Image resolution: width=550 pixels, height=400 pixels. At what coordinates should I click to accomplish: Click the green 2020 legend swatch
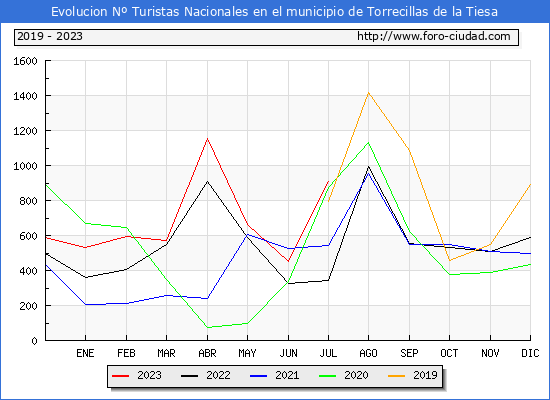[x=327, y=376]
